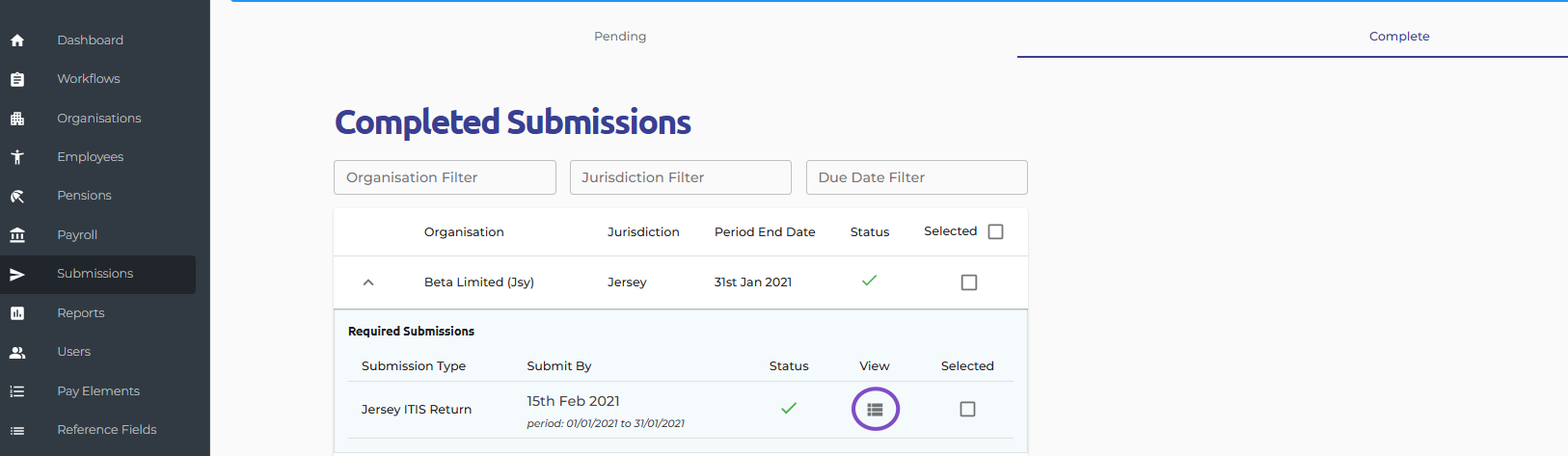This screenshot has height=456, width=1568.
Task: Click the Period End Date column header
Action: point(765,232)
